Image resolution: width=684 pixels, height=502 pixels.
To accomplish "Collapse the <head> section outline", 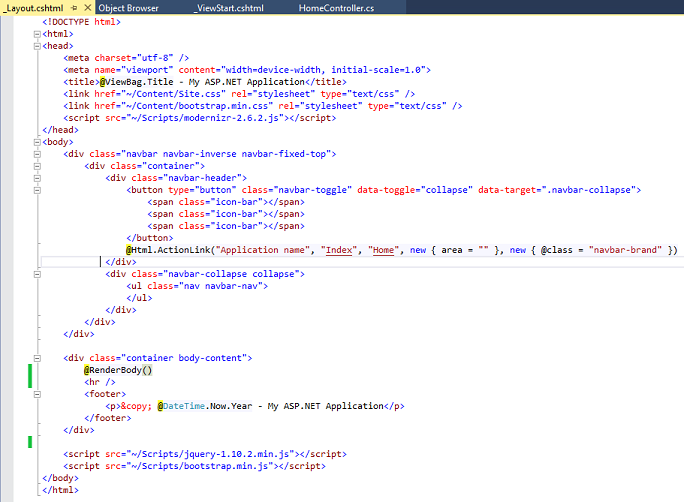I will (x=37, y=46).
